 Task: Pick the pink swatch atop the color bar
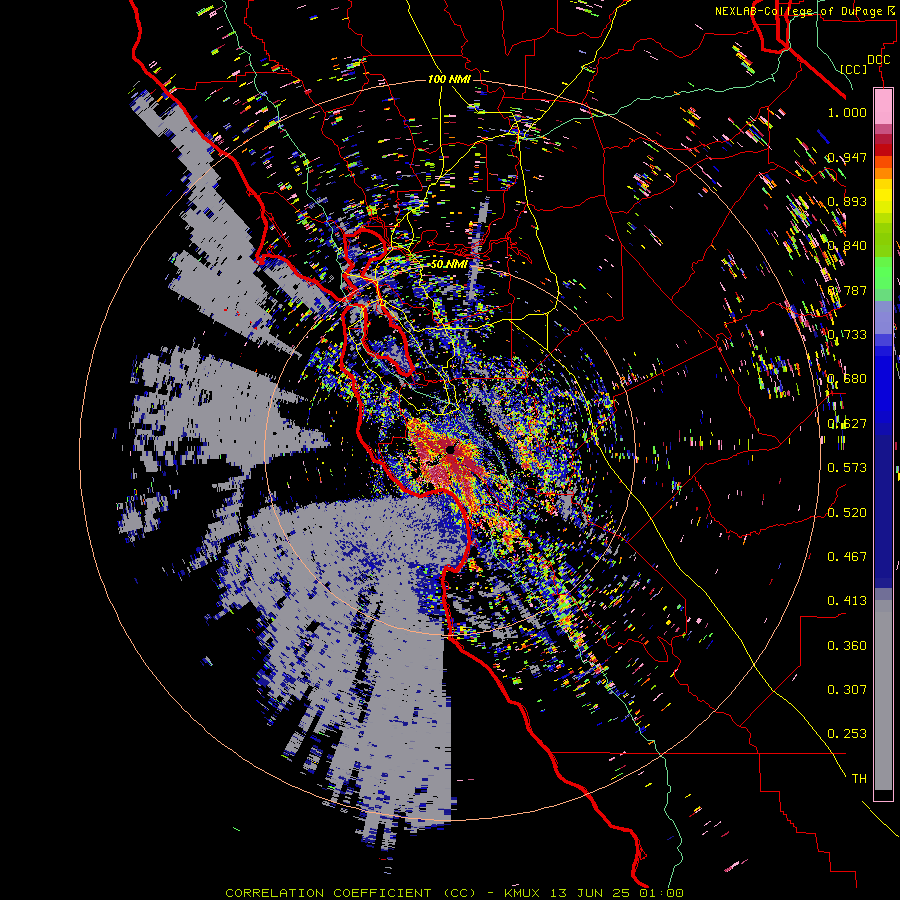(x=883, y=106)
